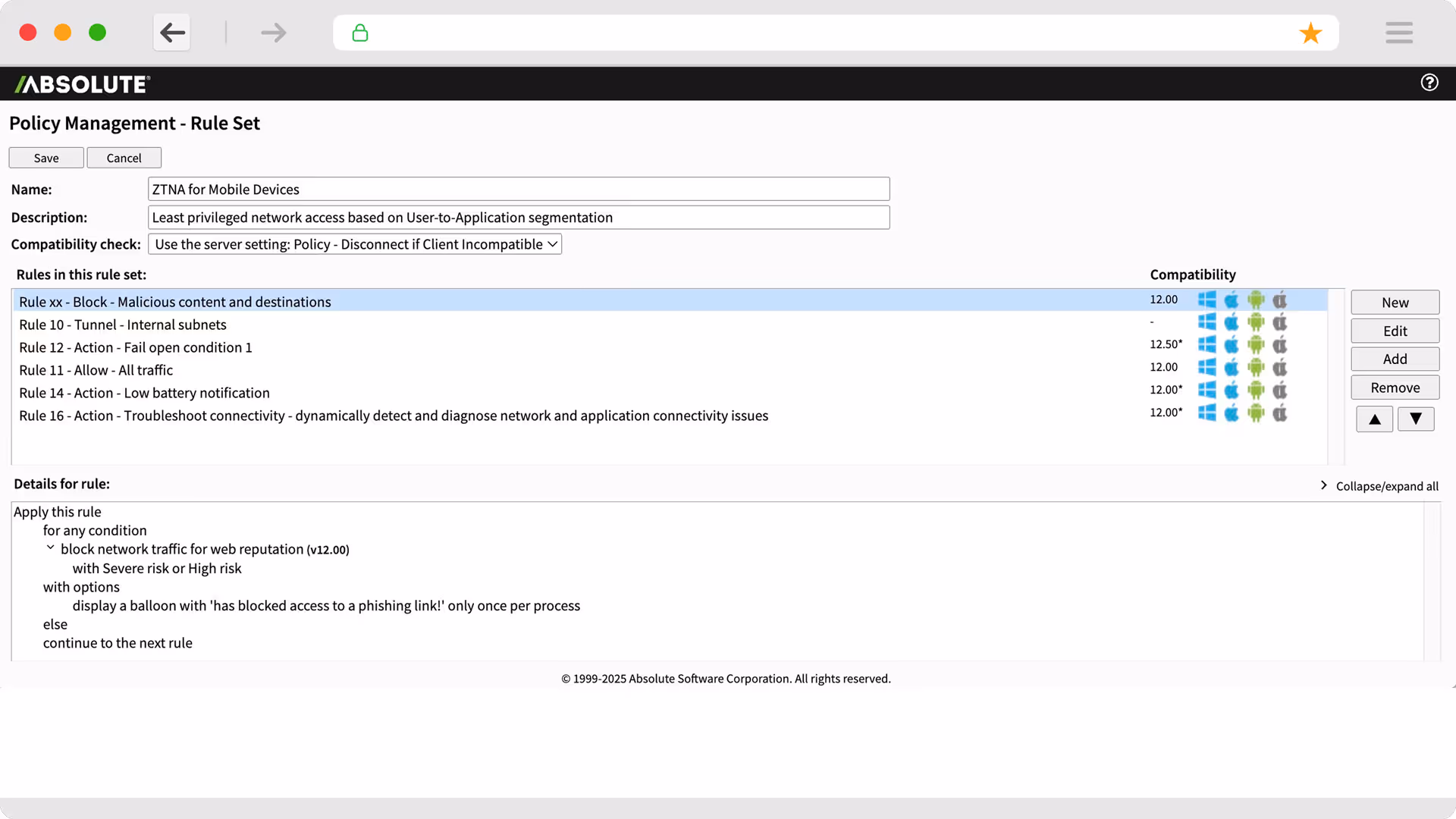This screenshot has width=1456, height=819.
Task: Click the Save button
Action: click(46, 158)
